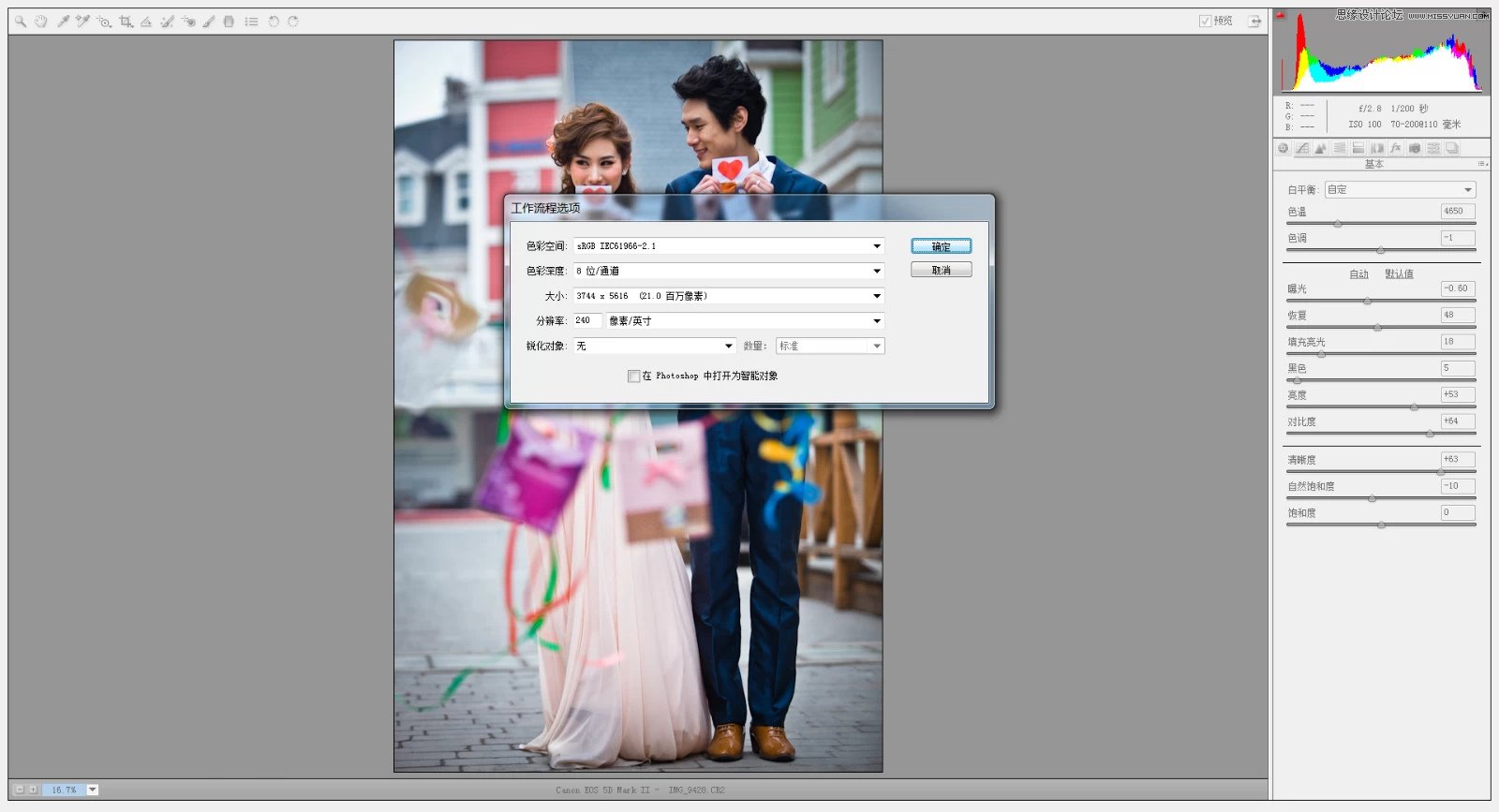
Task: Select the Red Eye Removal tool
Action: (188, 21)
